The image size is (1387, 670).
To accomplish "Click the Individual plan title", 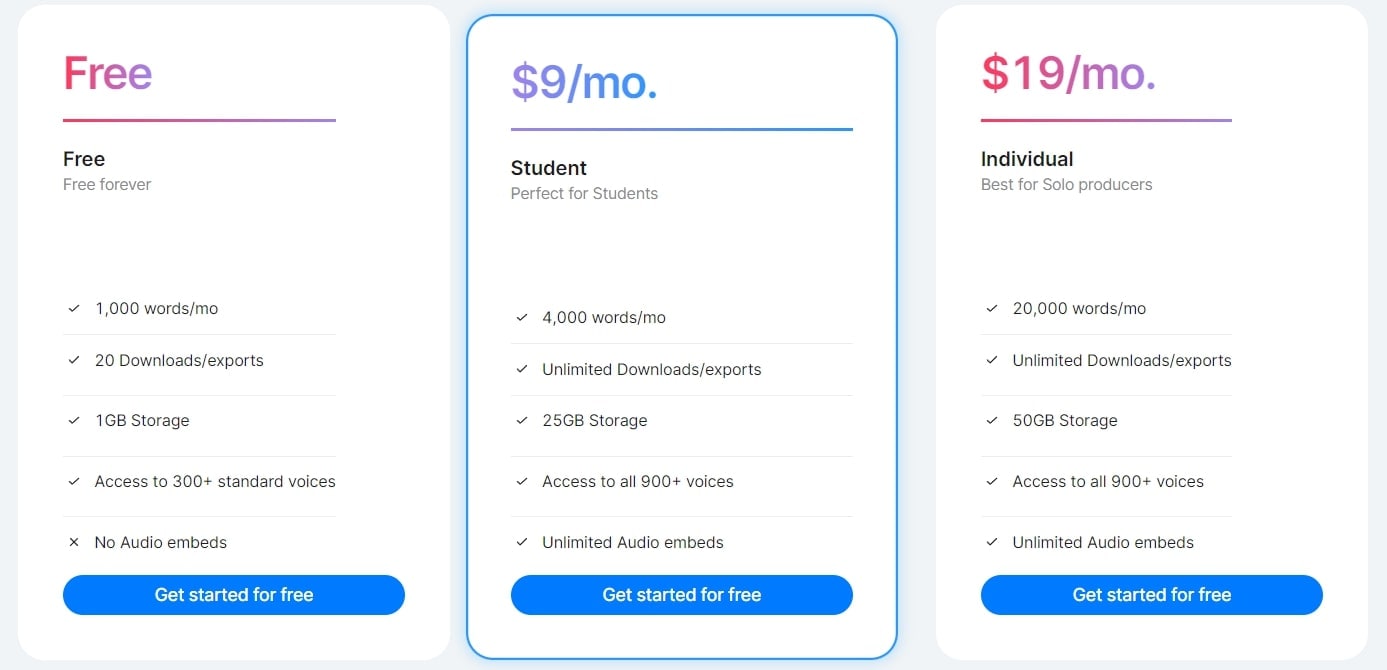I will point(1027,159).
